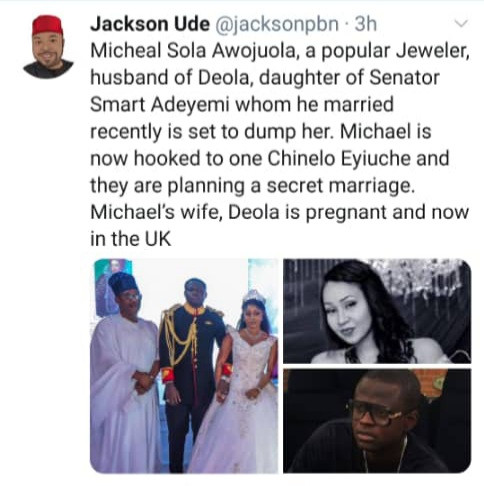Click the man in white agbada
Screen dimensions: 484x486
click(125, 373)
